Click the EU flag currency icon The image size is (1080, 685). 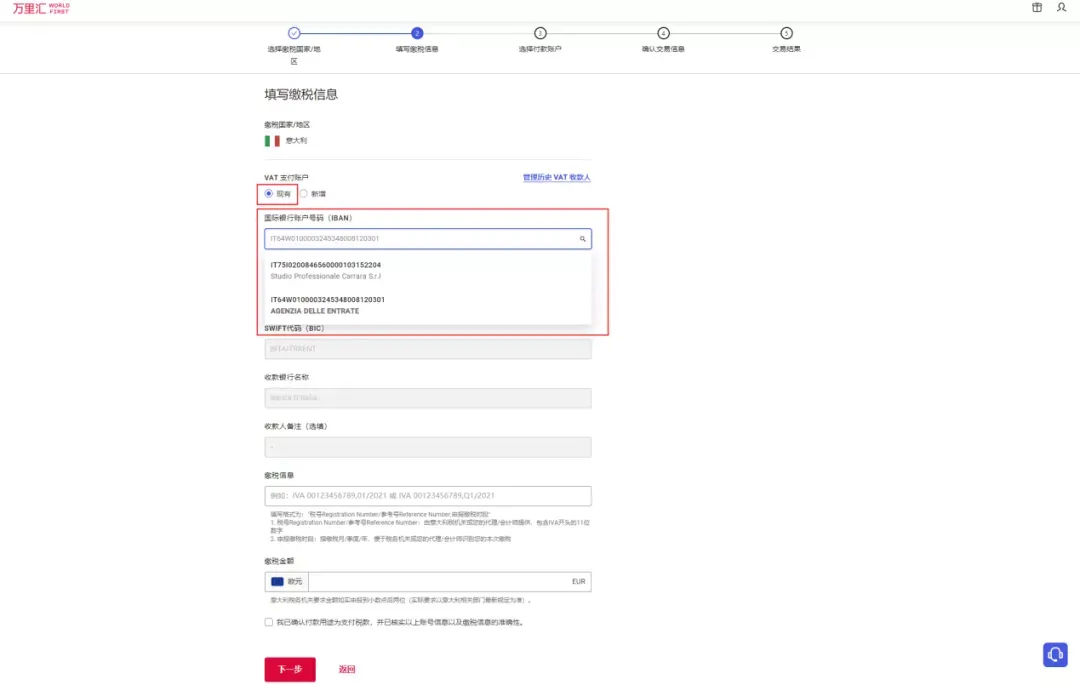[x=277, y=582]
